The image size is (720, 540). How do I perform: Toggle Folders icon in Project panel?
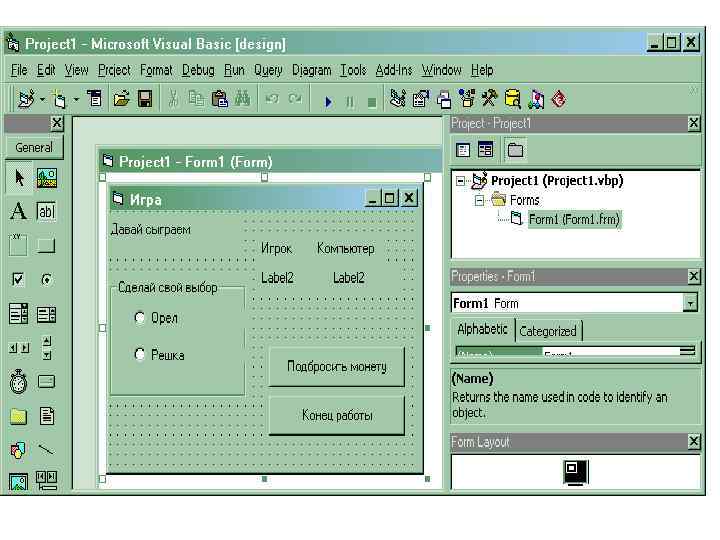coord(515,150)
